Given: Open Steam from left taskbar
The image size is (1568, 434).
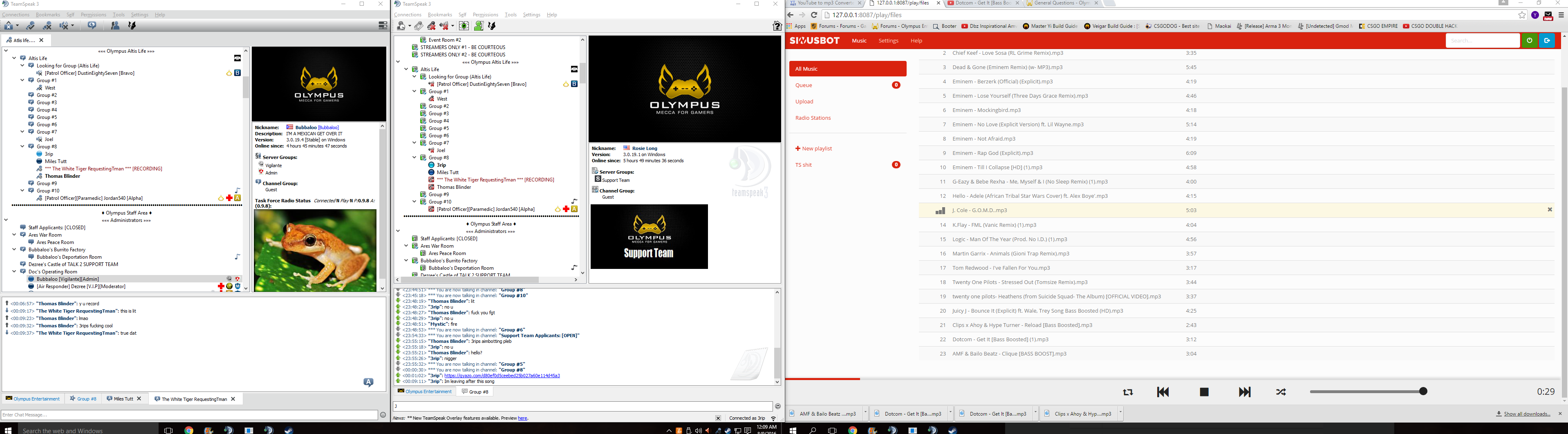Looking at the screenshot, I should pyautogui.click(x=289, y=430).
